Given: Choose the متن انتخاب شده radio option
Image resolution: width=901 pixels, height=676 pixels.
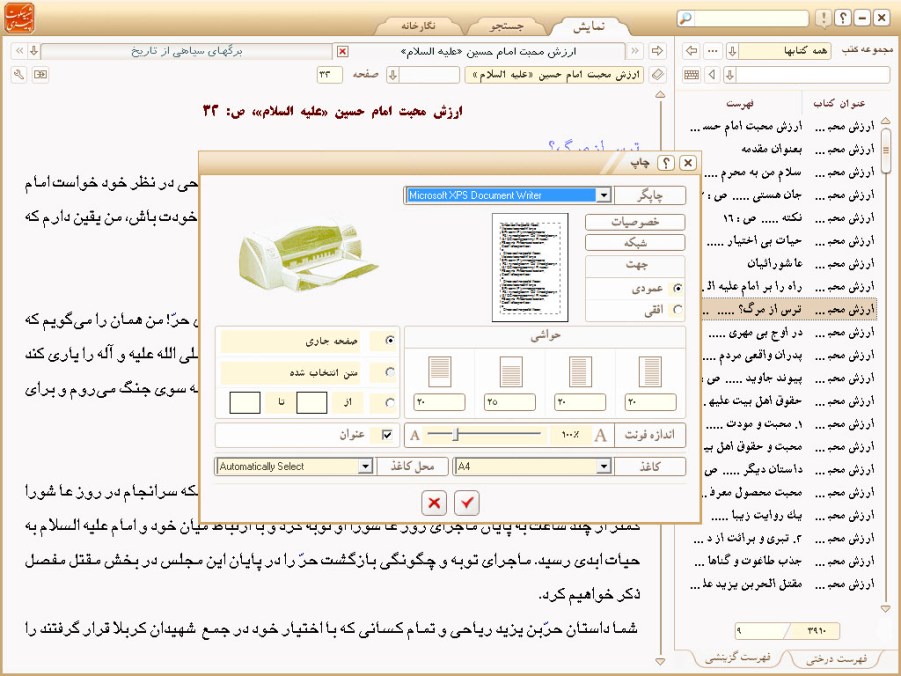Looking at the screenshot, I should pyautogui.click(x=390, y=372).
